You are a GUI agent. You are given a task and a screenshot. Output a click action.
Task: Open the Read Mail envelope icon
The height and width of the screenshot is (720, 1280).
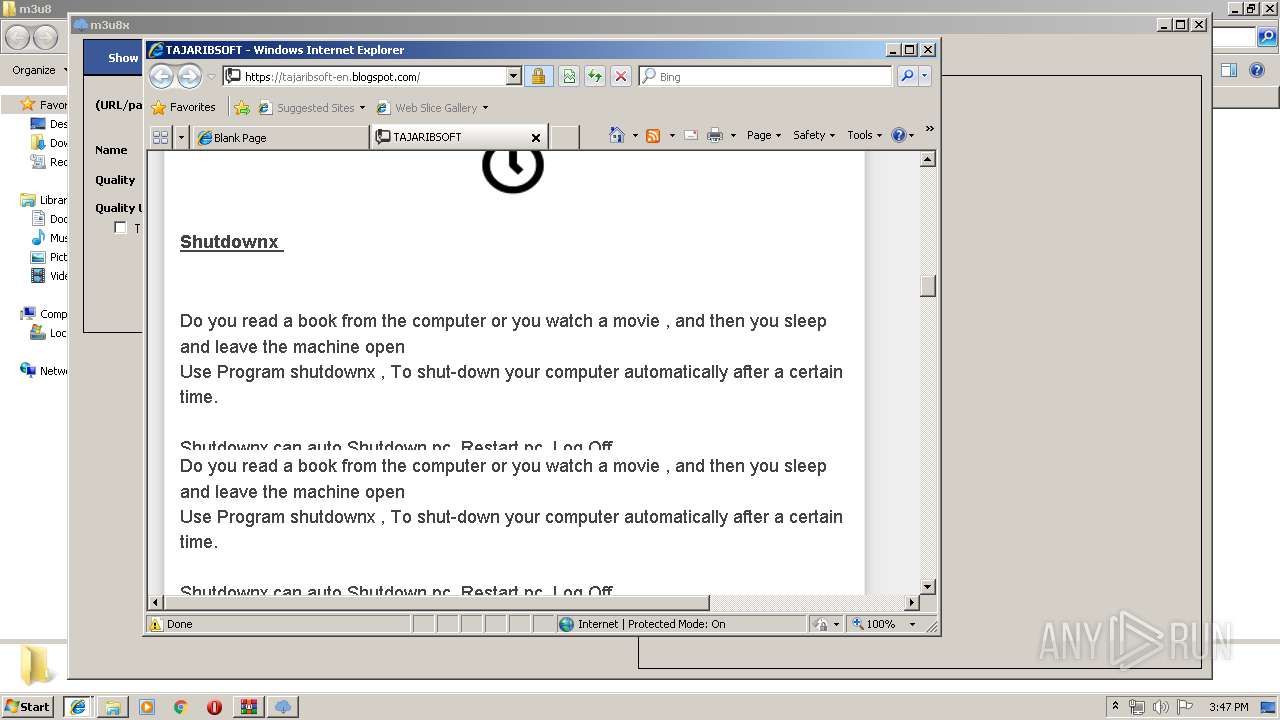click(x=691, y=135)
